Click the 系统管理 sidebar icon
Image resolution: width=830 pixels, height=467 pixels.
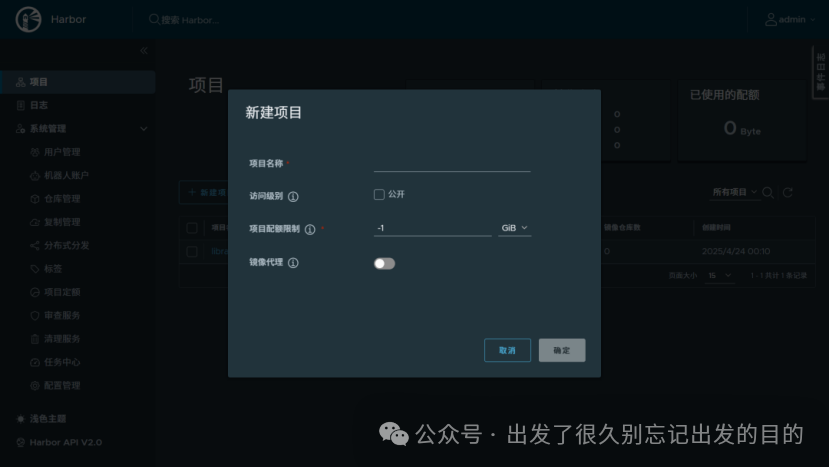[21, 129]
